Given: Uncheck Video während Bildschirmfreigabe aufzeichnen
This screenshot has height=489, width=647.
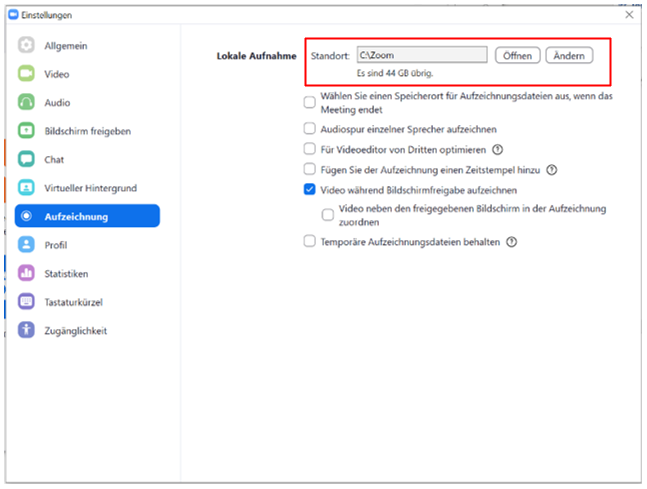Looking at the screenshot, I should pyautogui.click(x=309, y=189).
